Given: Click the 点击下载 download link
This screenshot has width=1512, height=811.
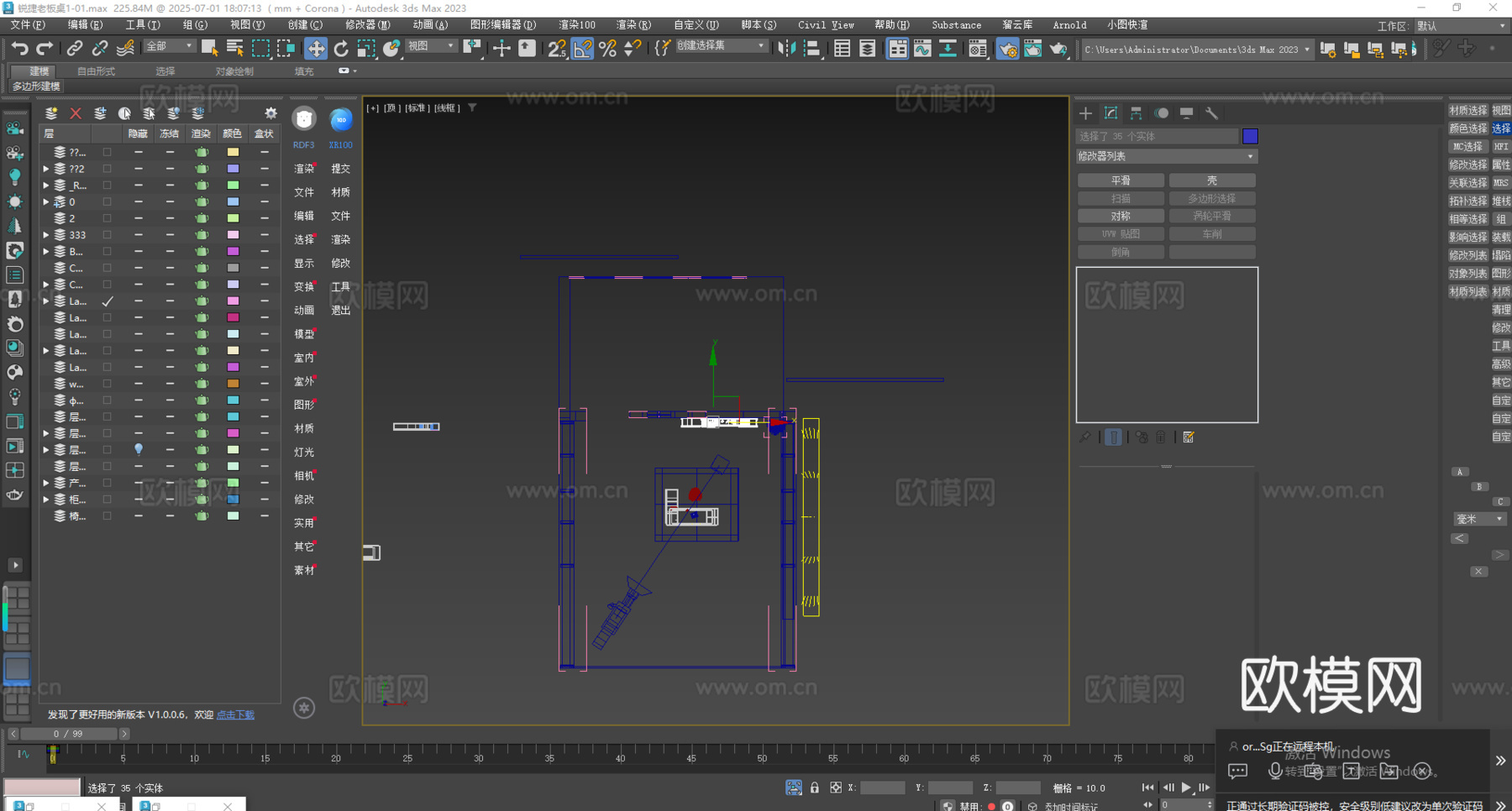Looking at the screenshot, I should (x=235, y=715).
